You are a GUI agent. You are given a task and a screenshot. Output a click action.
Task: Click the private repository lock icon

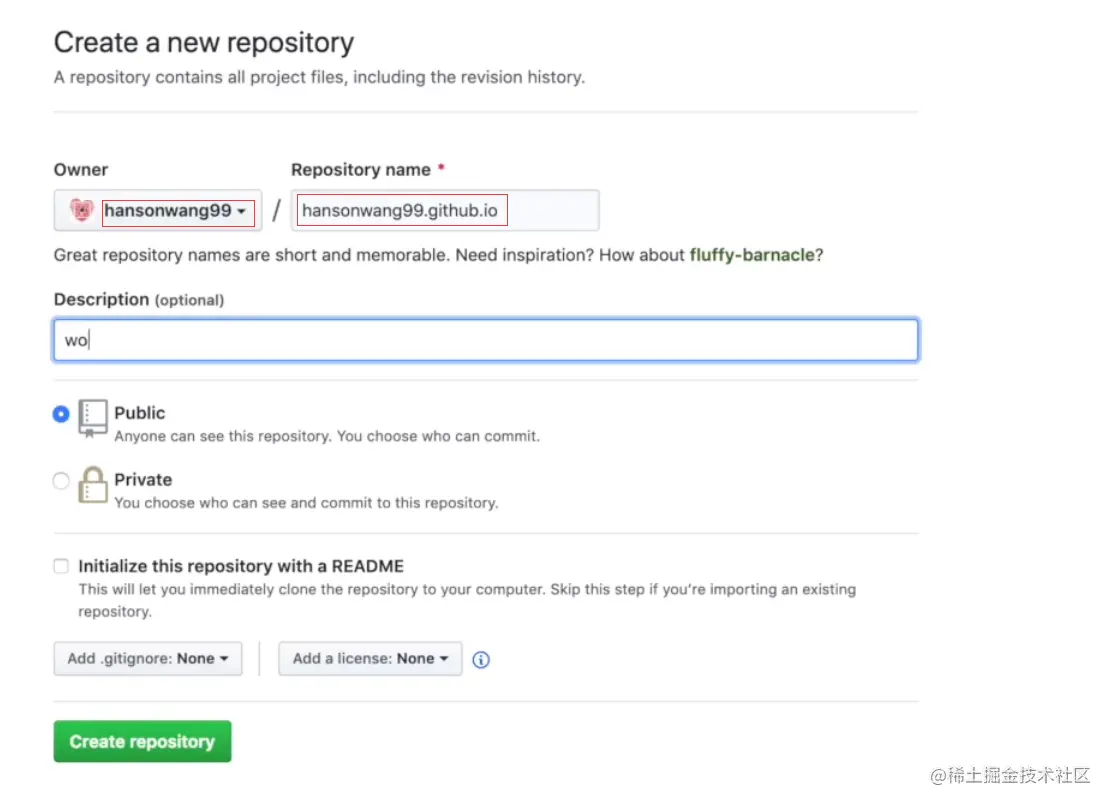92,485
